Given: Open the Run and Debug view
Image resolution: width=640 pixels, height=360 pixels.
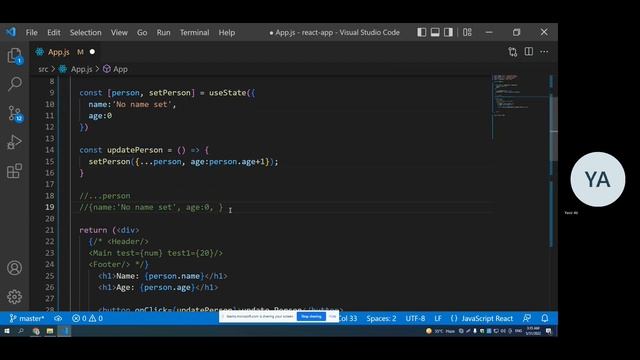Looking at the screenshot, I should coord(14,142).
